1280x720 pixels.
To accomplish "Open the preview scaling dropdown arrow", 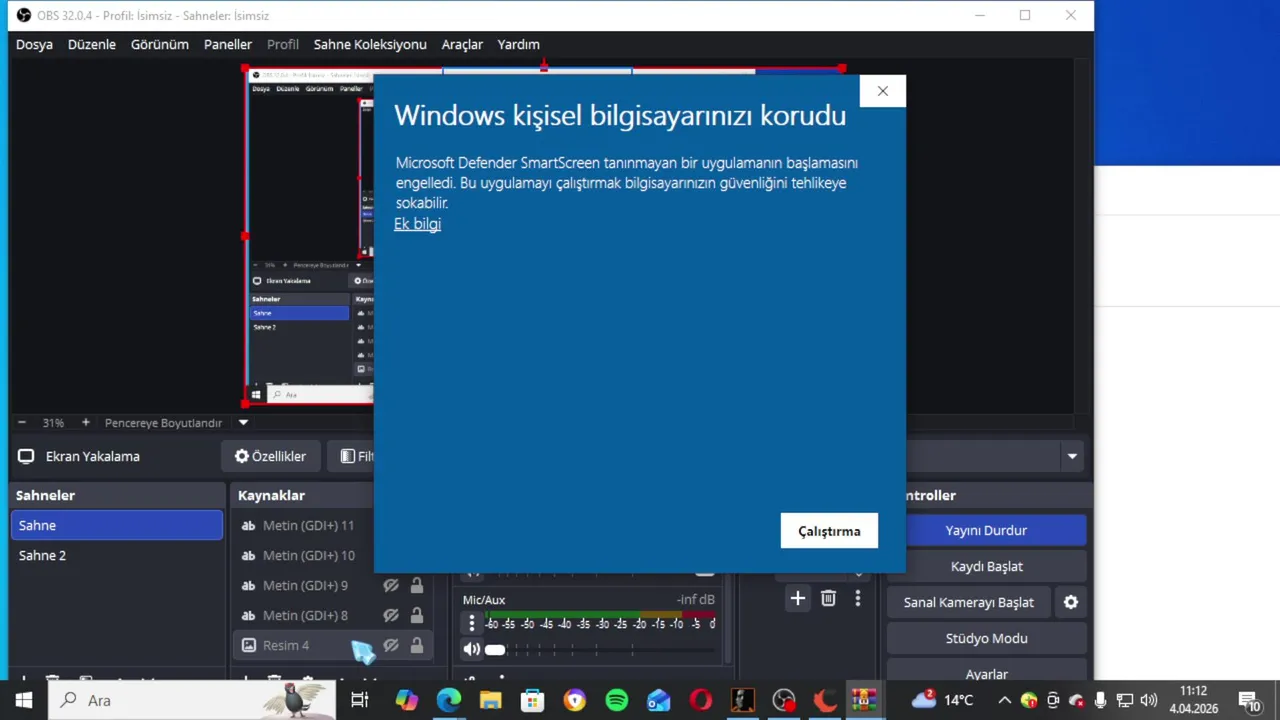I will point(243,423).
